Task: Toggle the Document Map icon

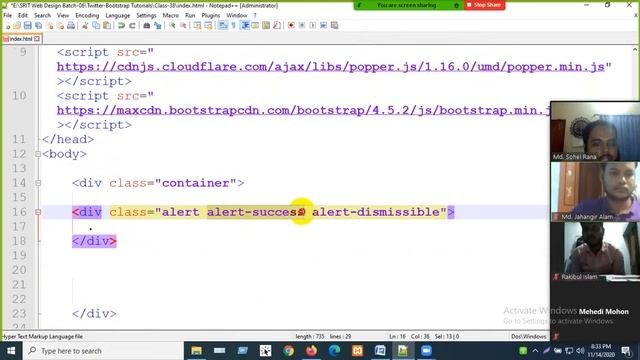Action: pyautogui.click(x=266, y=25)
